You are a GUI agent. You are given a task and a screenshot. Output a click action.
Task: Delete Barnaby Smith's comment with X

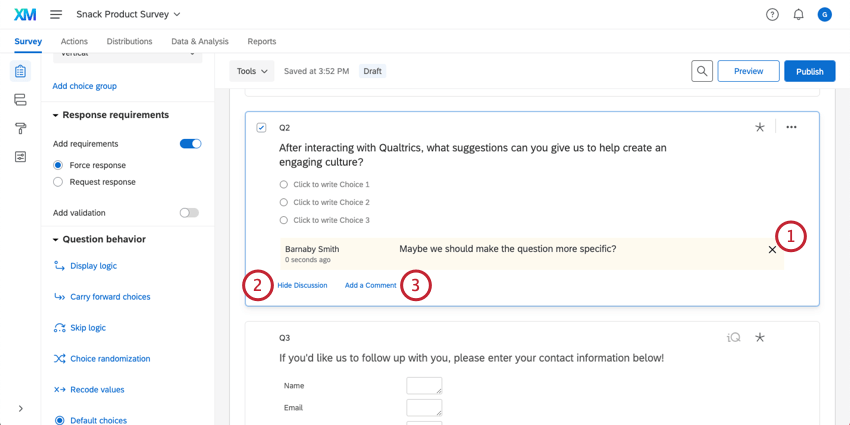pos(772,249)
